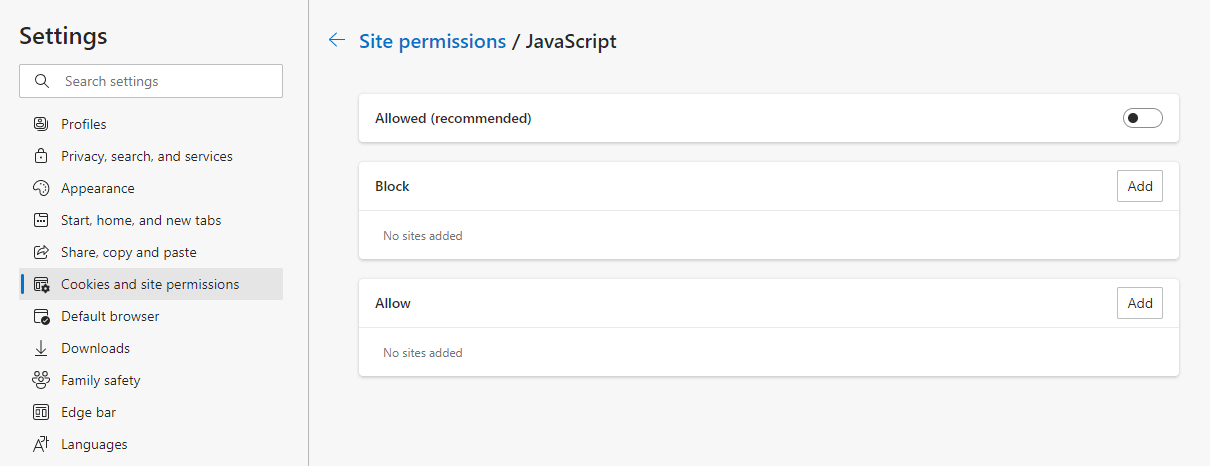Add a site to the Block list
The image size is (1210, 466).
click(1140, 186)
